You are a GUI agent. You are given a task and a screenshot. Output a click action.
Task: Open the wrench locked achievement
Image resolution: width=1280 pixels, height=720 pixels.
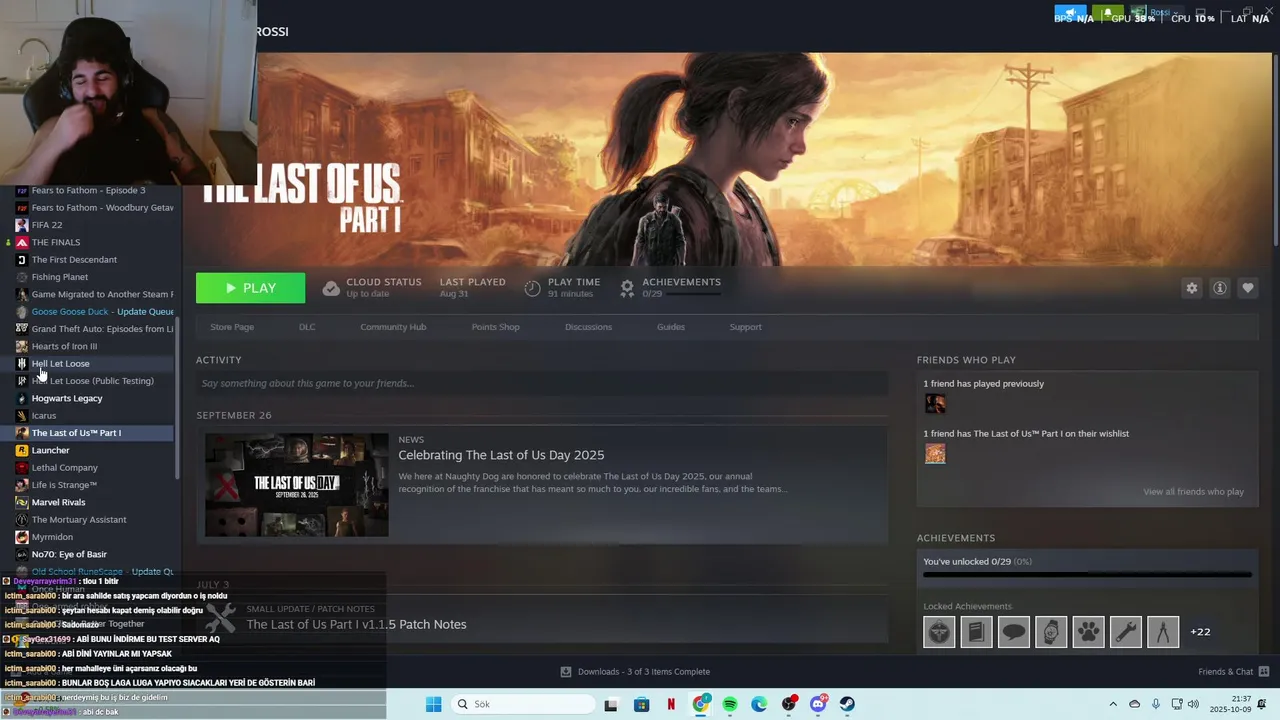tap(1125, 632)
